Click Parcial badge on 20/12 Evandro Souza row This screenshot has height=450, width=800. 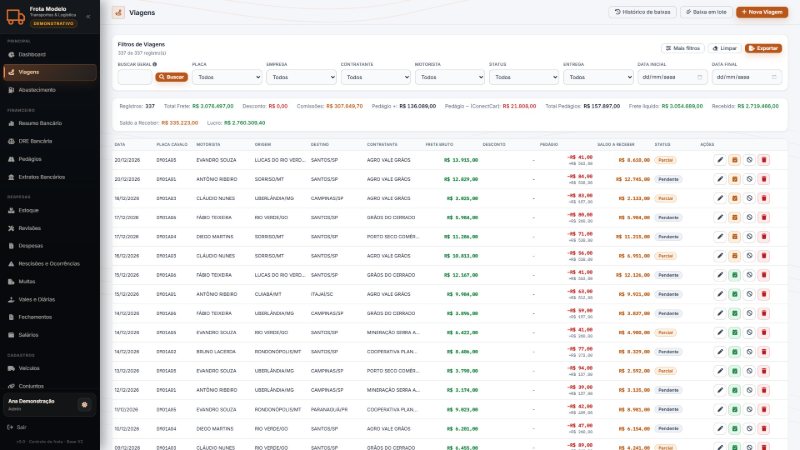(665, 160)
